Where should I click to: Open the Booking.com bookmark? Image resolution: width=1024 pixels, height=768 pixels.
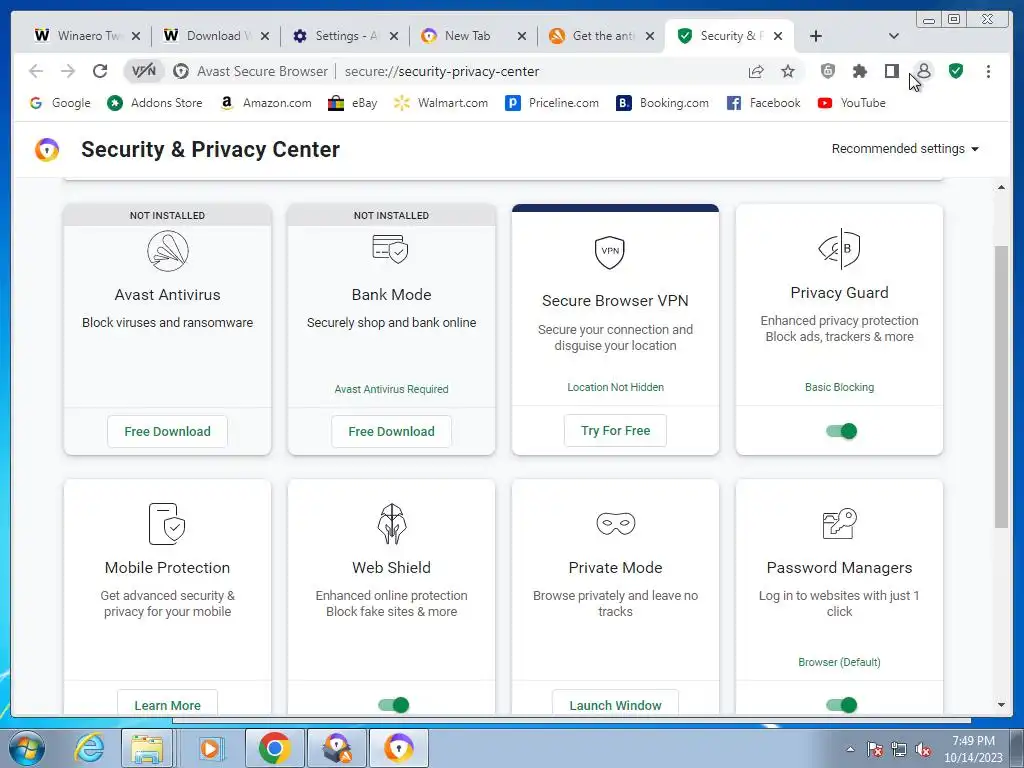pos(663,103)
